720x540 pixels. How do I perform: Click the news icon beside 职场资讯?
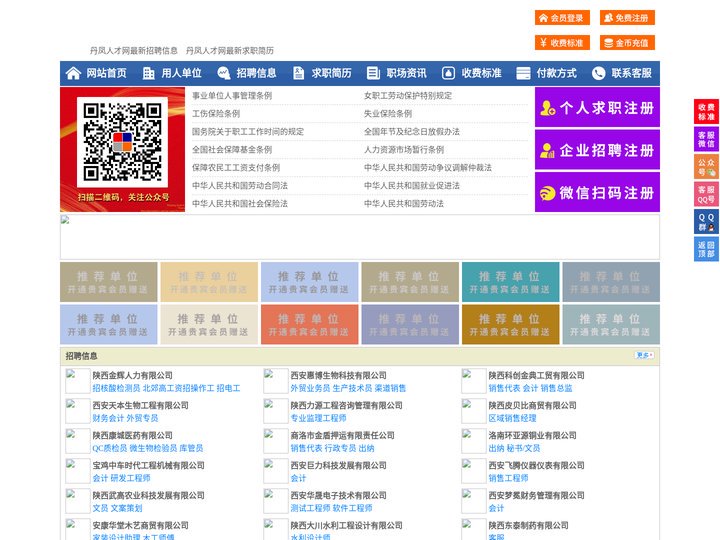(x=373, y=73)
